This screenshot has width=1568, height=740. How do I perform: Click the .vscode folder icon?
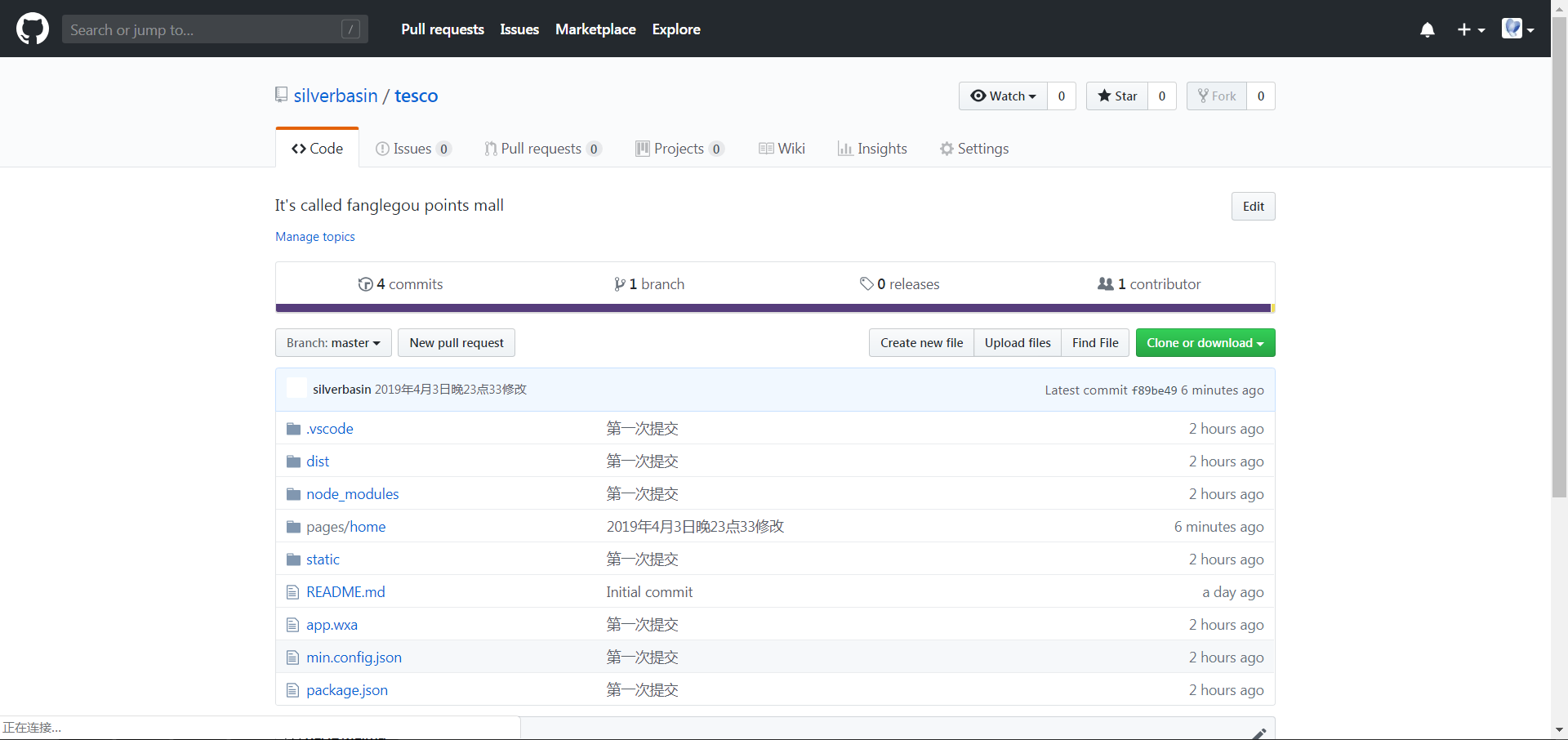(294, 429)
